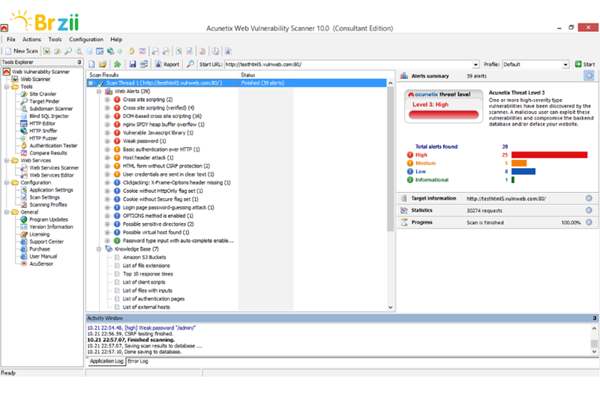The image size is (600, 400).
Task: Click the save scan results floppy icon
Action: [132, 64]
